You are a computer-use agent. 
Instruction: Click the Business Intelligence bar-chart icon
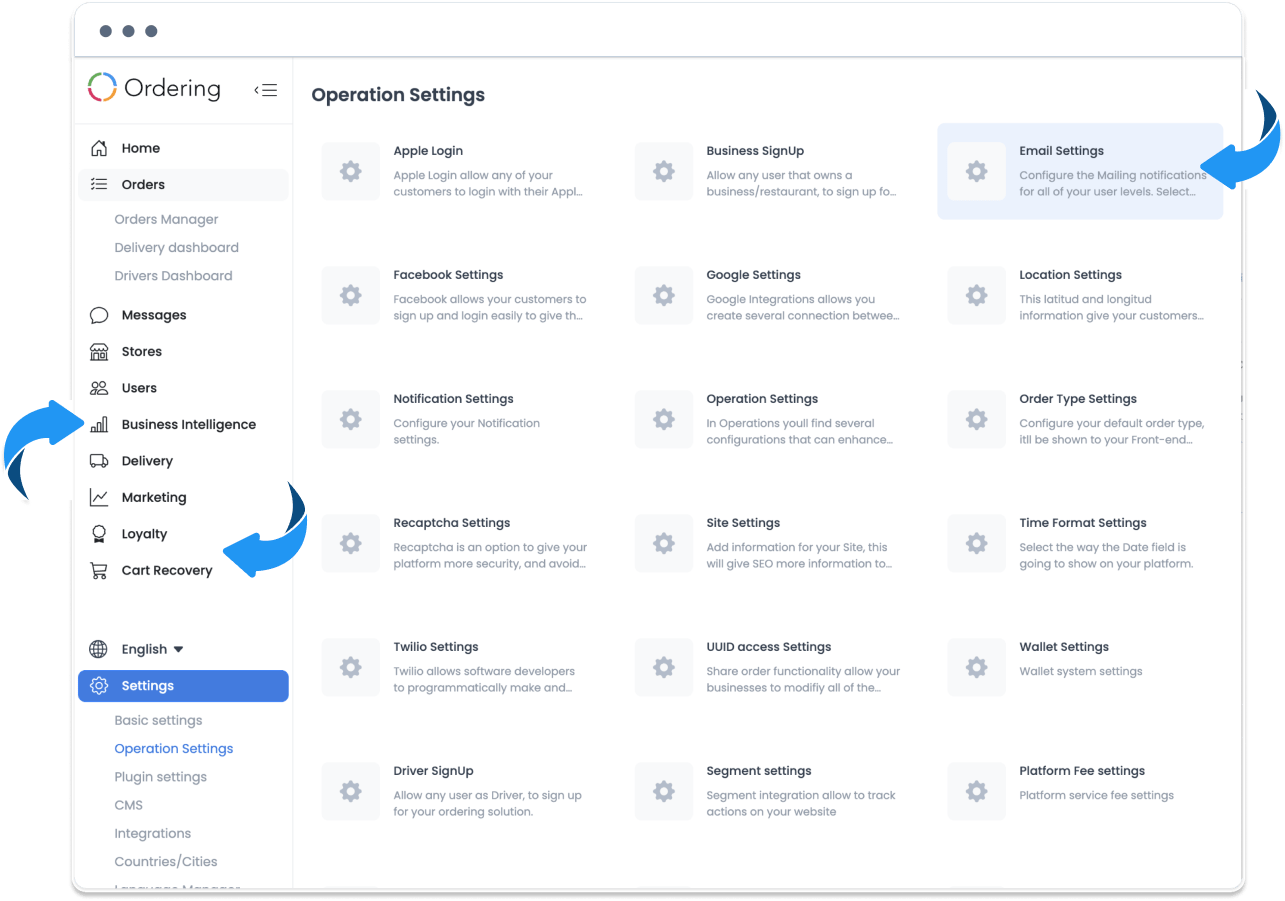(99, 424)
